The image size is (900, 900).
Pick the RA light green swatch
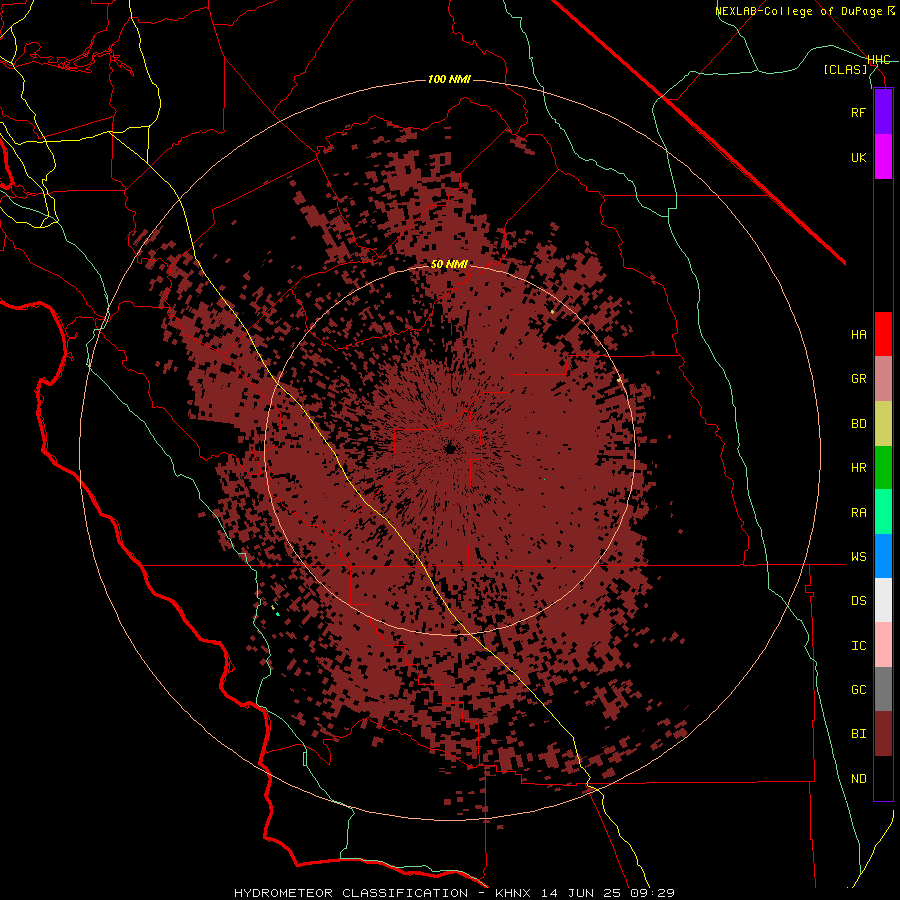tap(883, 512)
